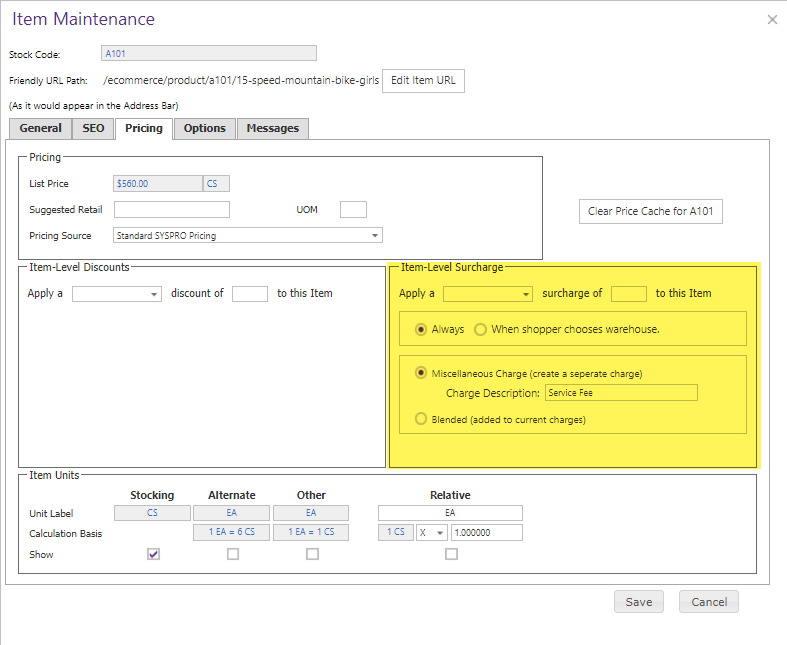787x645 pixels.
Task: Select the Blended charges radio button
Action: coord(421,419)
